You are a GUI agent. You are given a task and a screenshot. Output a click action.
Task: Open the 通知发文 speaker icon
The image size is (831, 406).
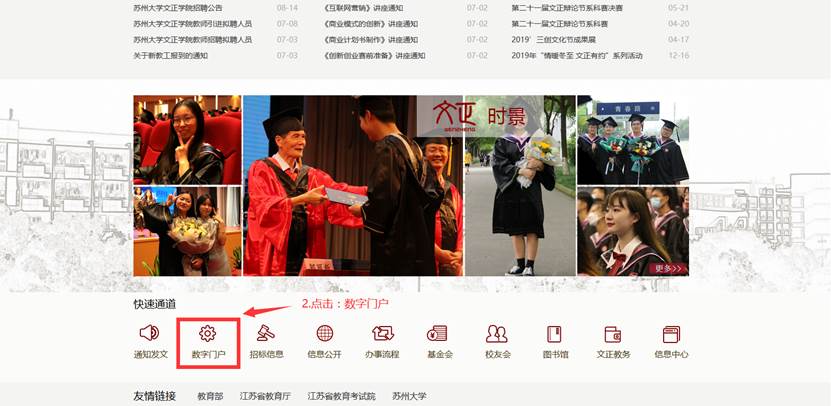(x=149, y=334)
